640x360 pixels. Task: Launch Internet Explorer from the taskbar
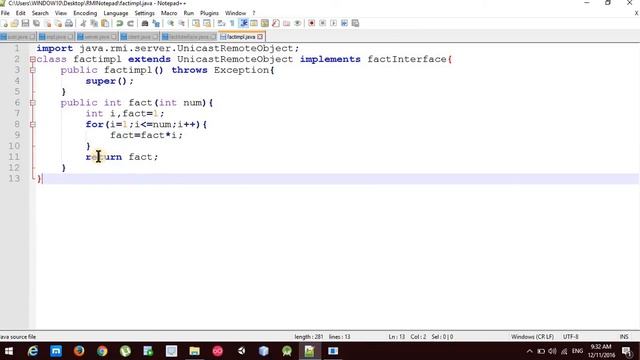33,351
